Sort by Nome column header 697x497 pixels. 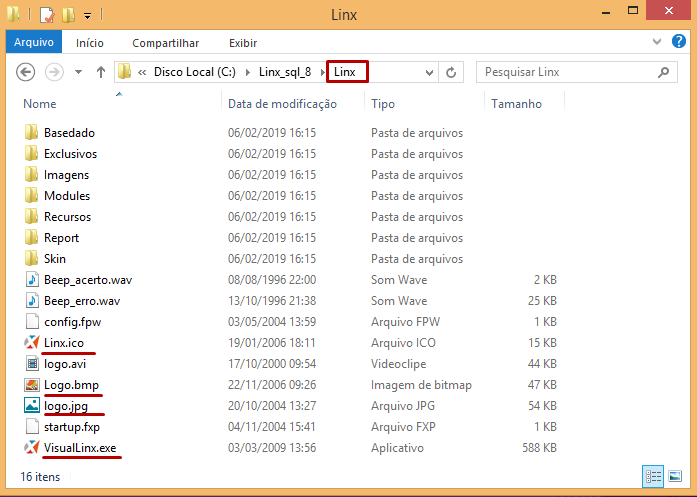click(40, 104)
